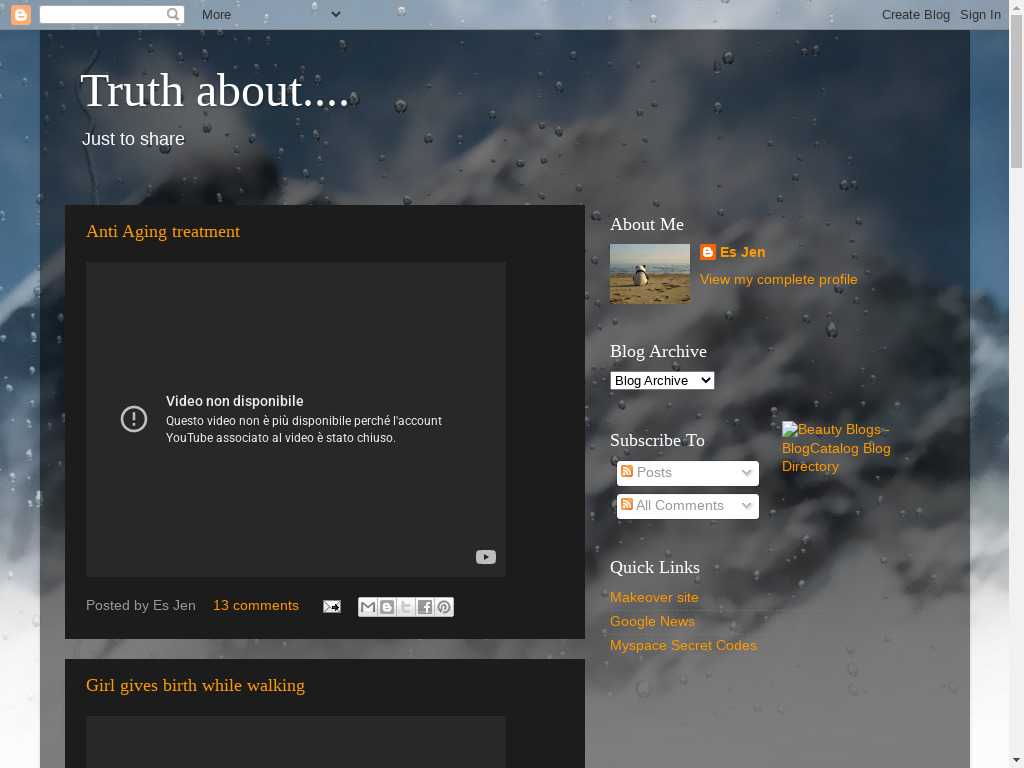Share the post to Facebook
Screen dimensions: 1024x768
pyautogui.click(x=425, y=606)
